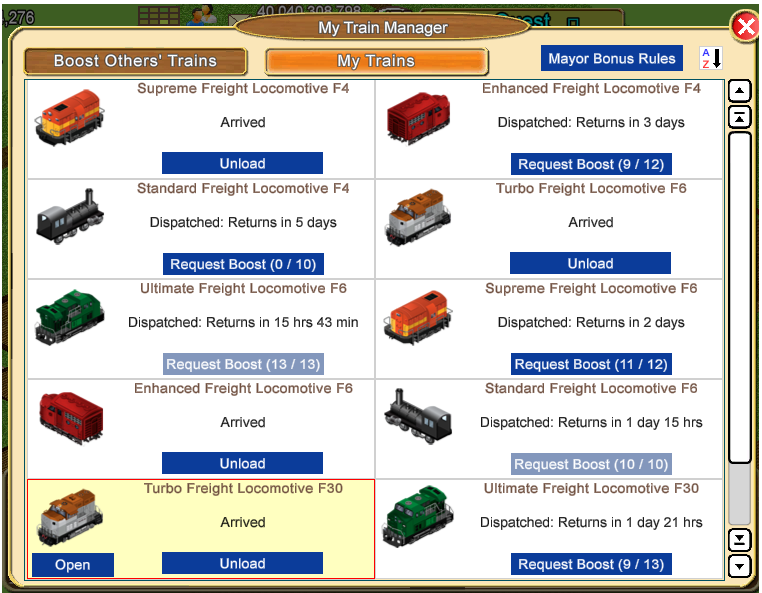Click Supreme Freight Locomotive F6 title
The image size is (762, 593).
[591, 289]
